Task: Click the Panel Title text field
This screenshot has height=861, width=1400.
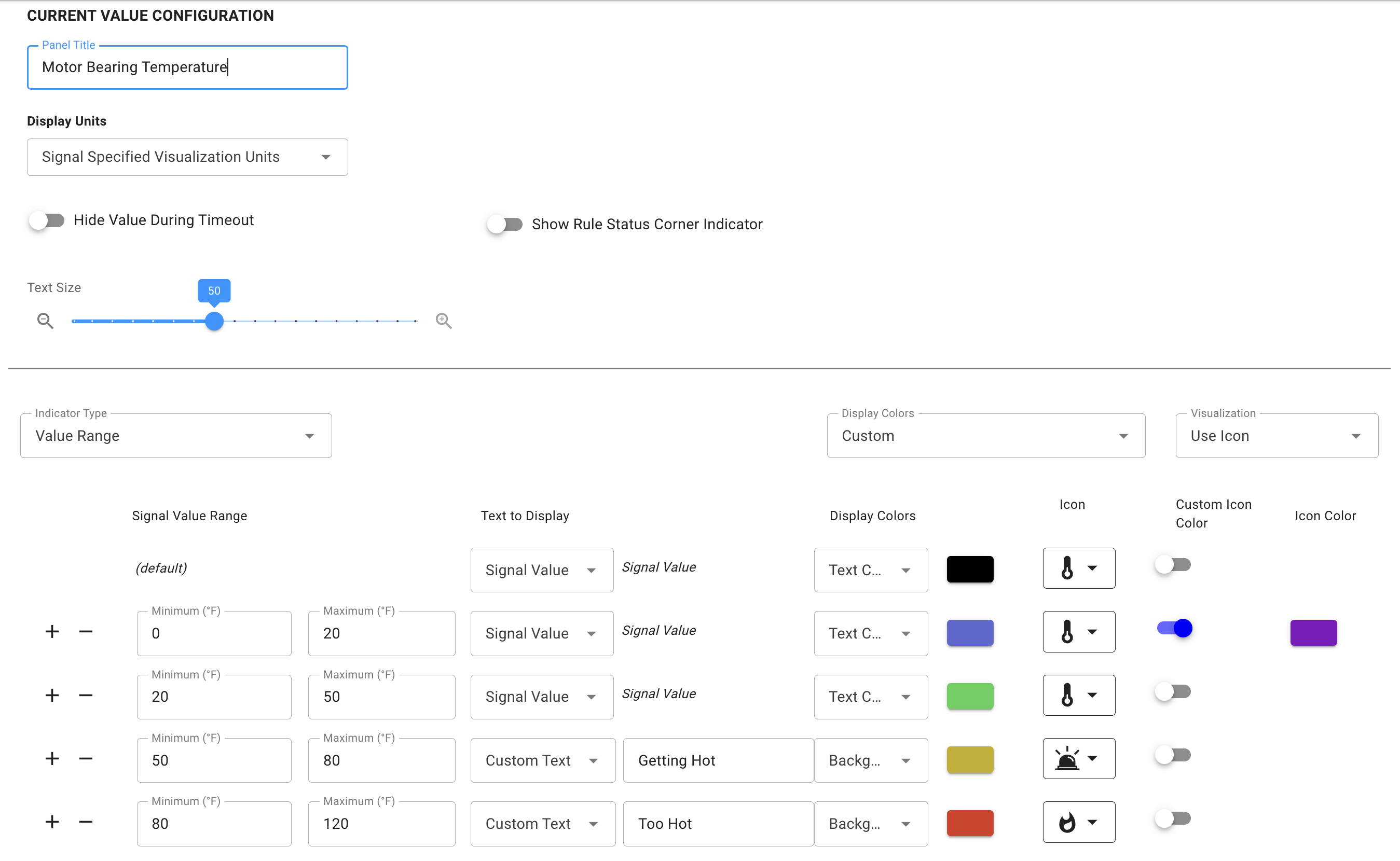Action: click(187, 67)
